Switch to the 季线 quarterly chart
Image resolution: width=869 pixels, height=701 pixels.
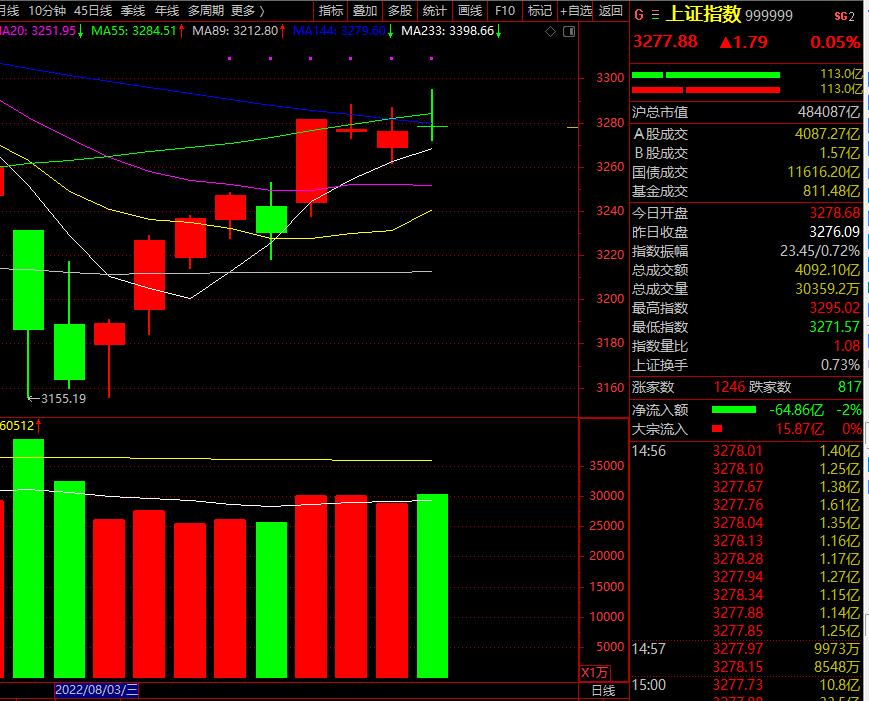[x=132, y=11]
